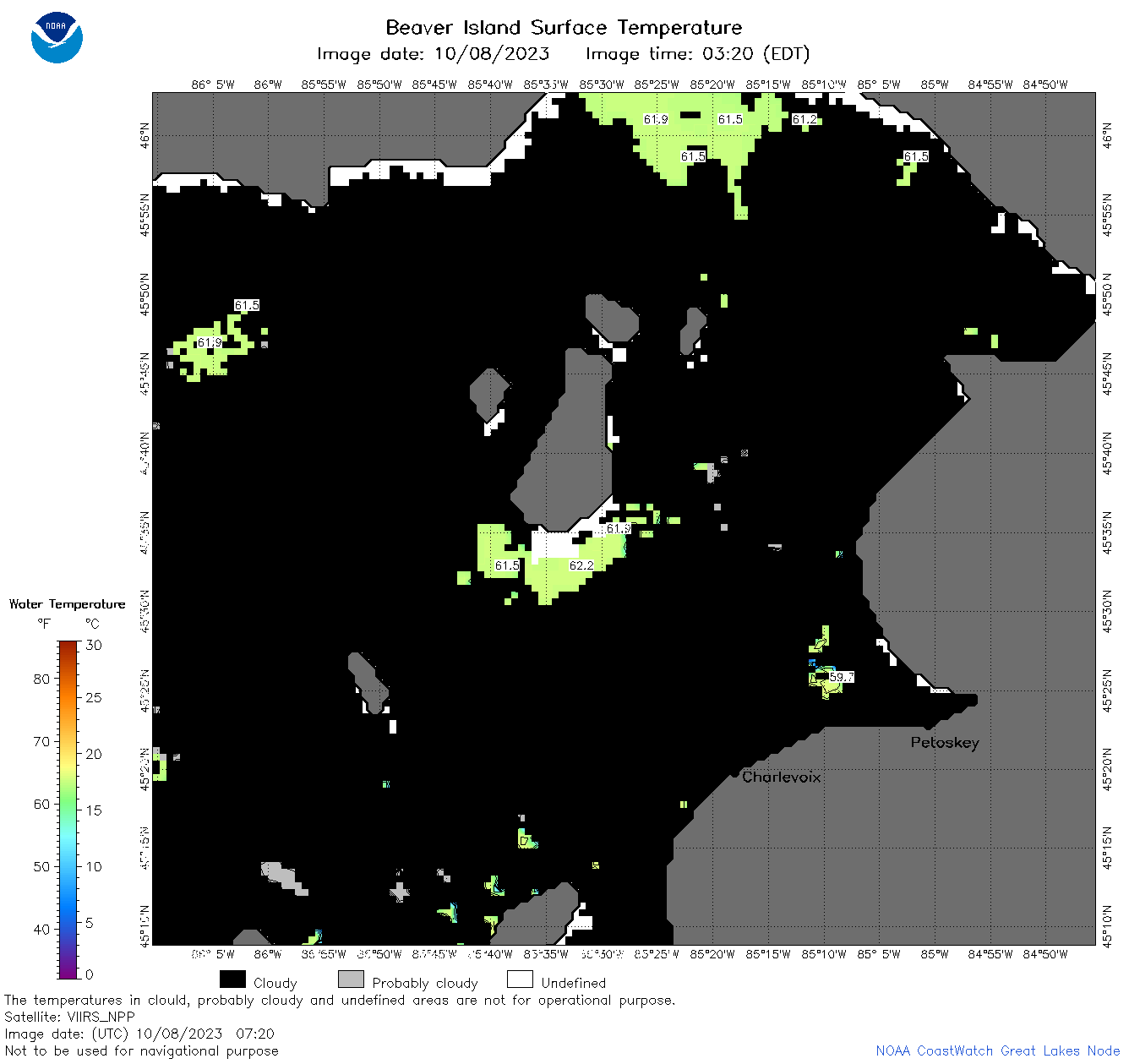Click the NOAA logo emblem
The image size is (1129, 1064).
pos(57,37)
